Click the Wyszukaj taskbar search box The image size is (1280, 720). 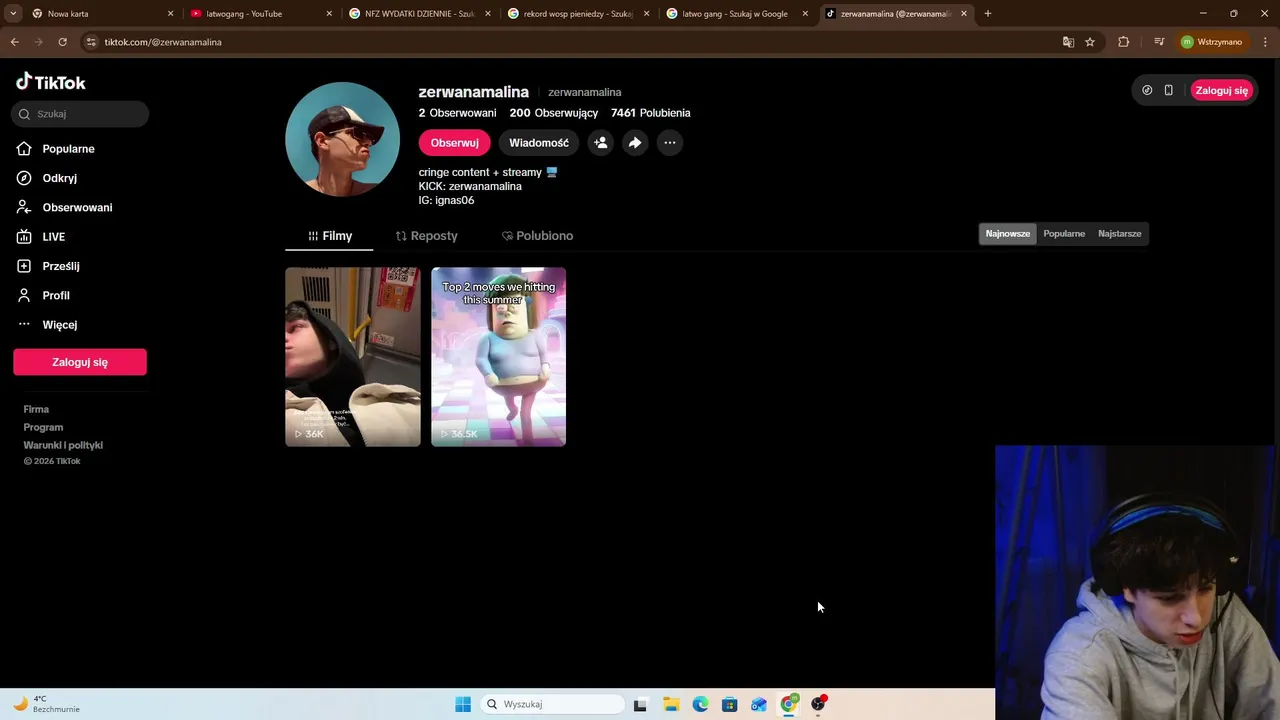pos(552,704)
